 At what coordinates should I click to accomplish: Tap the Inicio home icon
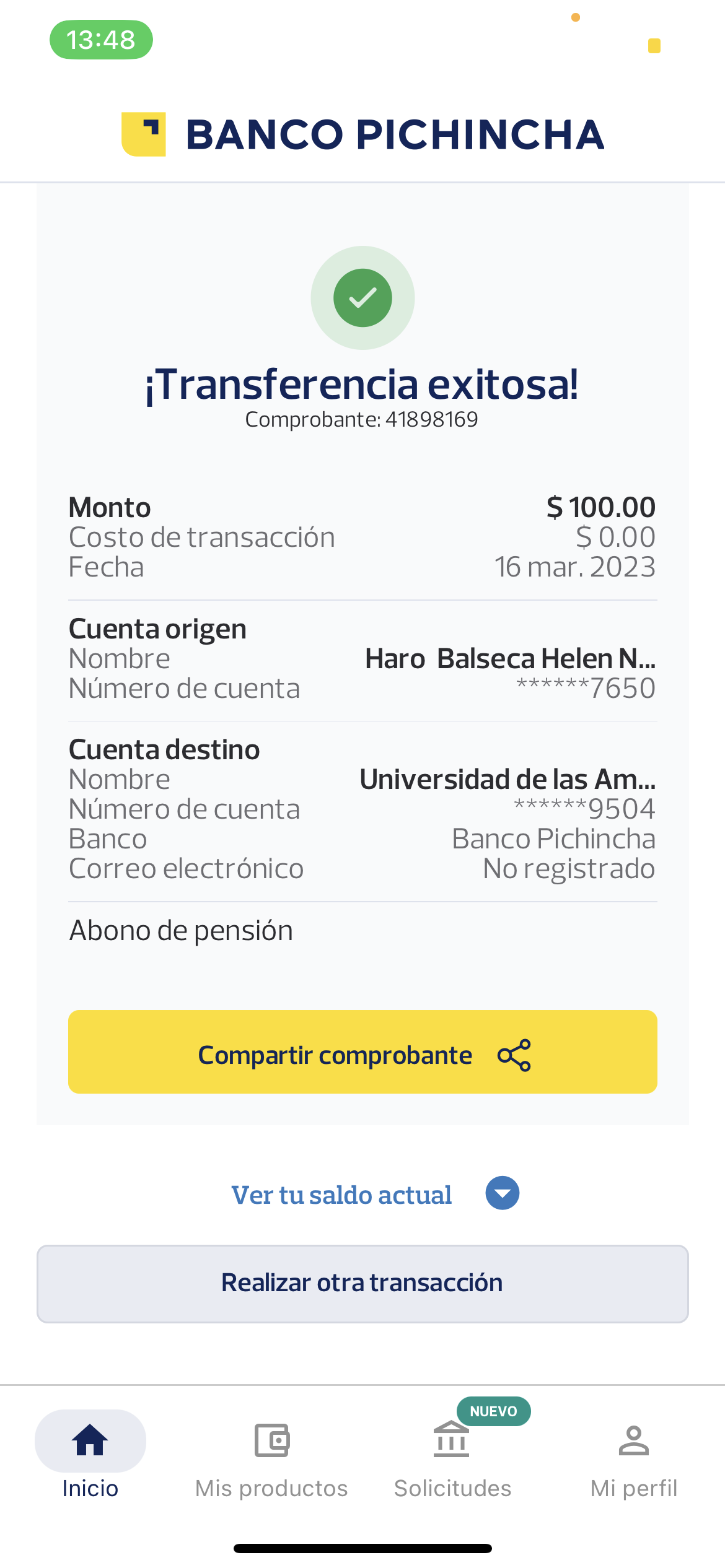click(x=90, y=1440)
